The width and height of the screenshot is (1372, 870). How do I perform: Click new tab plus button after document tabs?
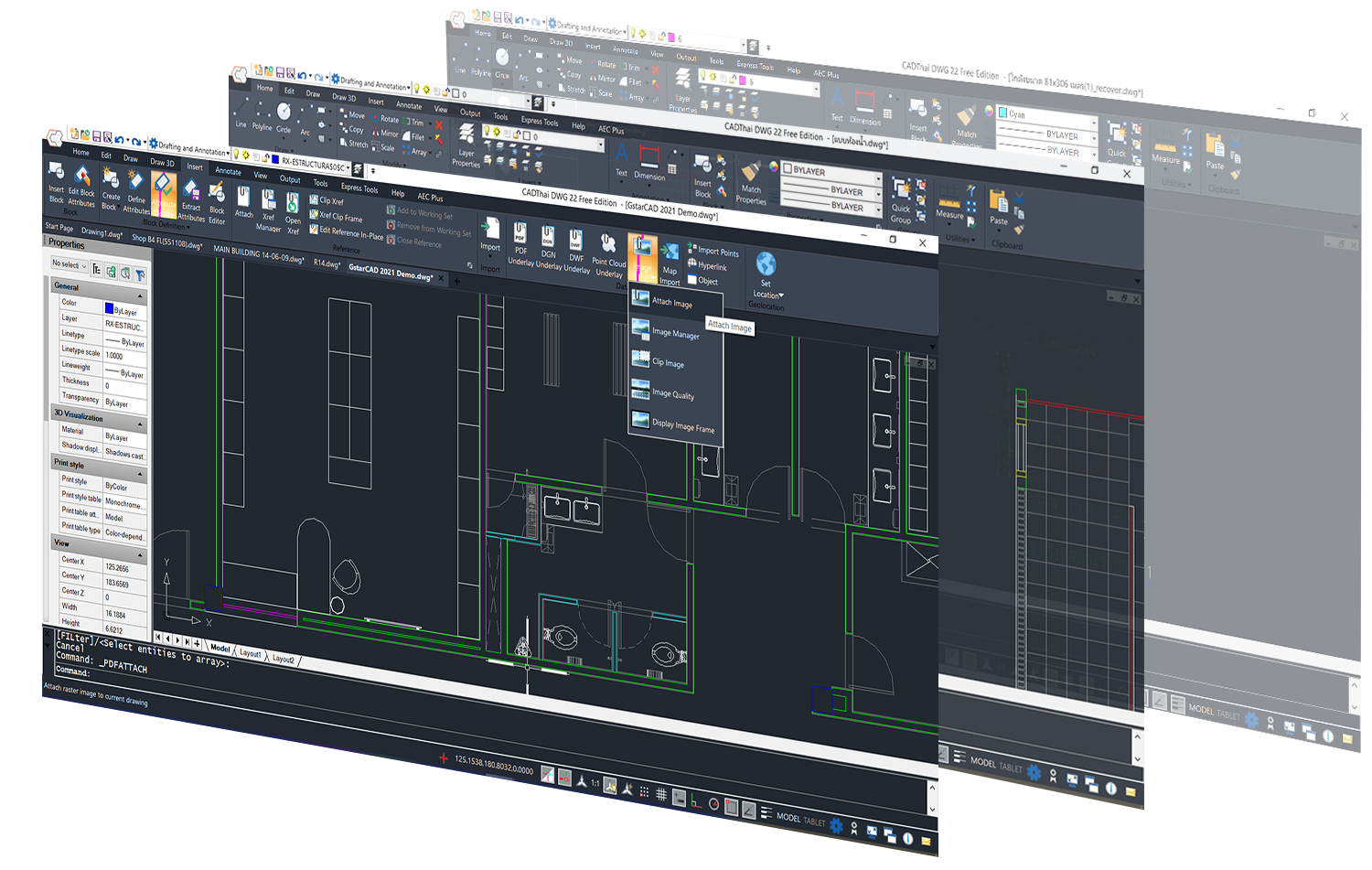(x=456, y=281)
